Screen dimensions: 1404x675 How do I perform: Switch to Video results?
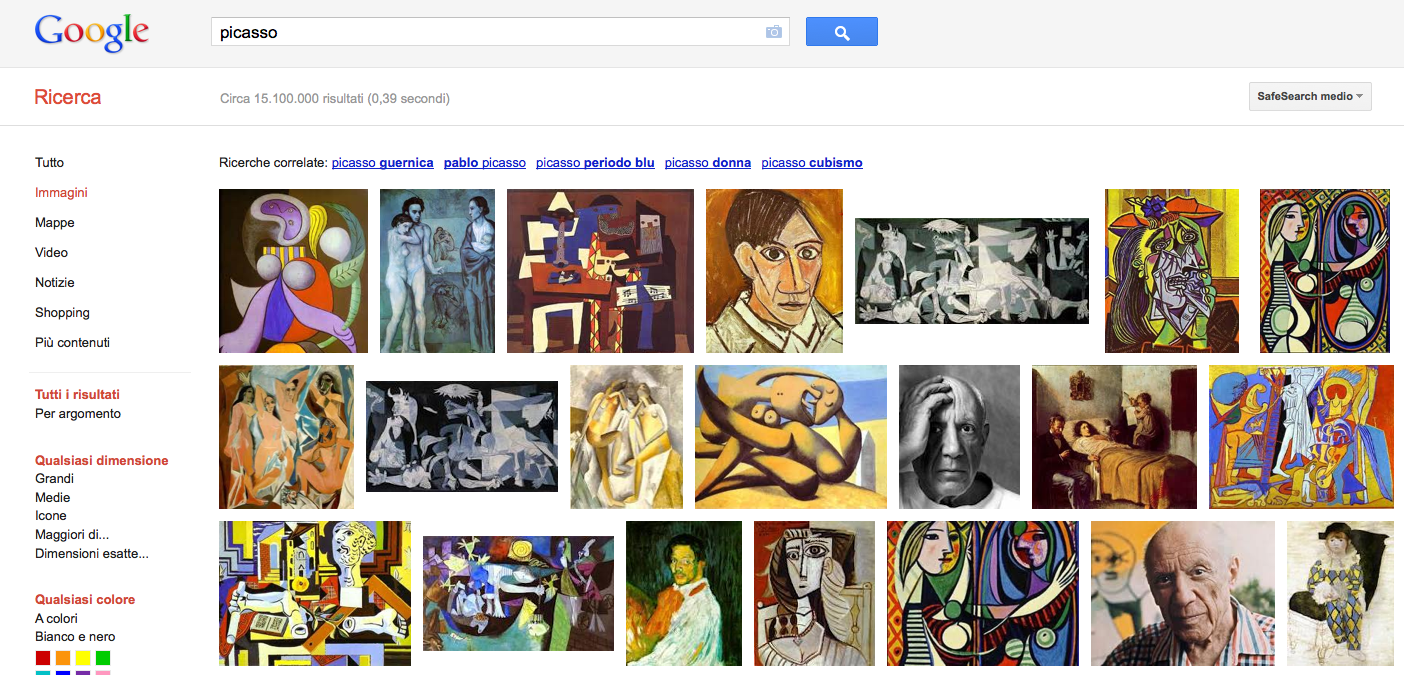pos(51,252)
